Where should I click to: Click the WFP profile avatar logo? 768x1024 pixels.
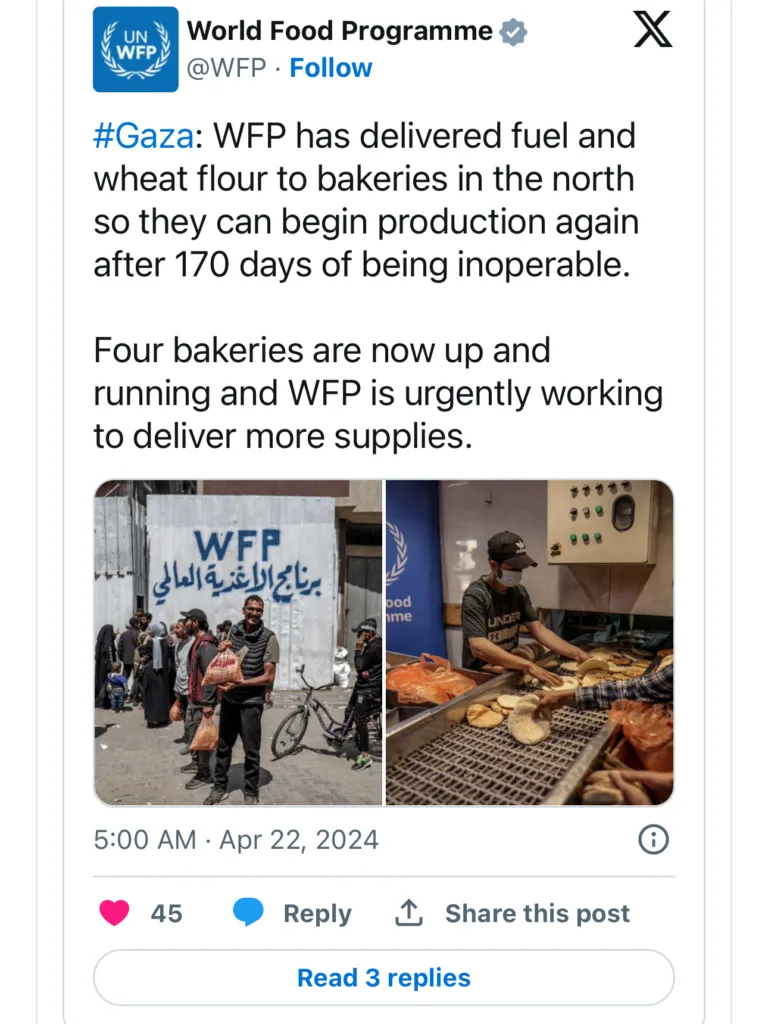click(135, 50)
